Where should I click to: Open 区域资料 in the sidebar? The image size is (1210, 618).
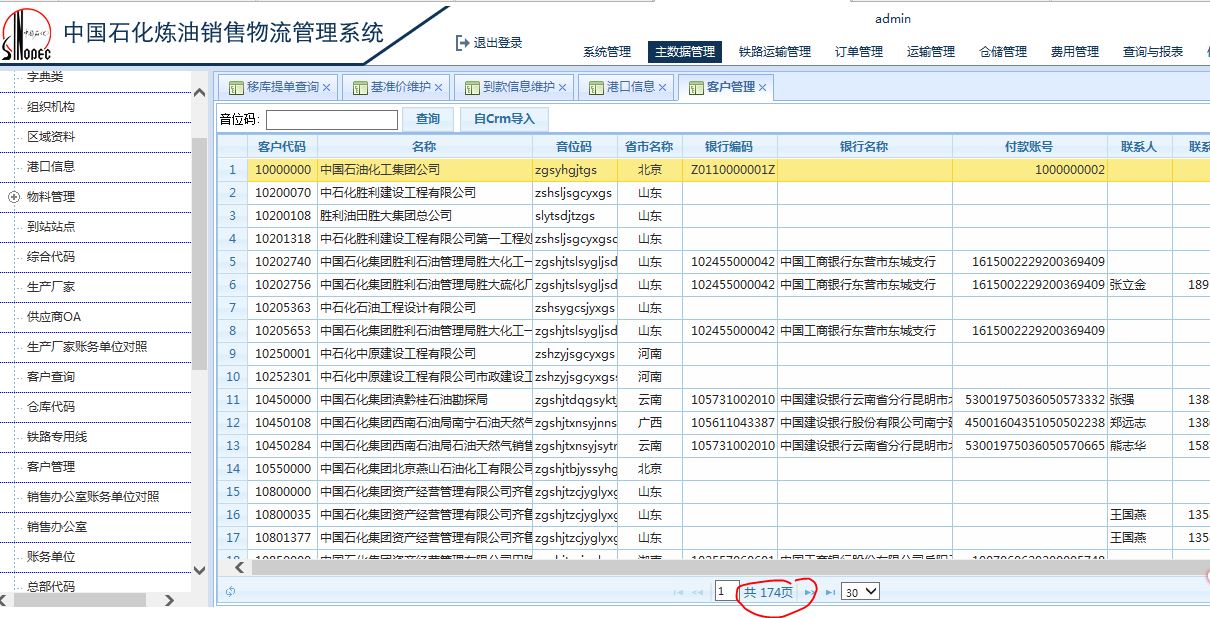click(x=51, y=137)
